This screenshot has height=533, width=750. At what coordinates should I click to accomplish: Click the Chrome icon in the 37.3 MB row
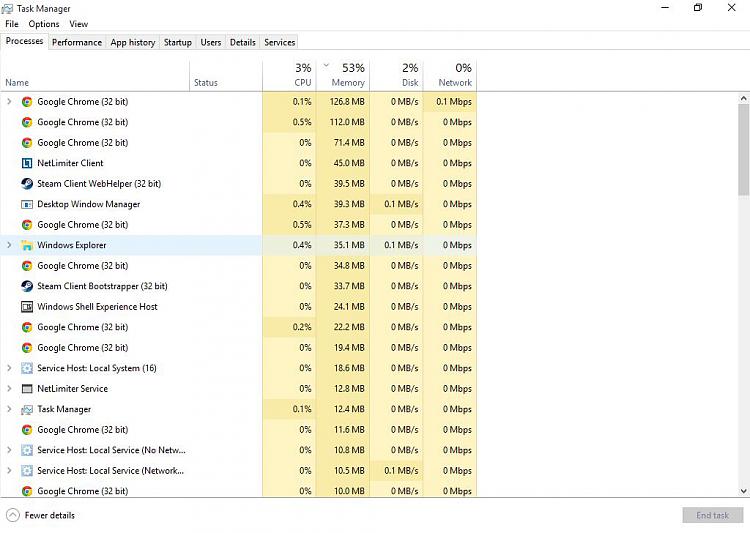click(27, 225)
